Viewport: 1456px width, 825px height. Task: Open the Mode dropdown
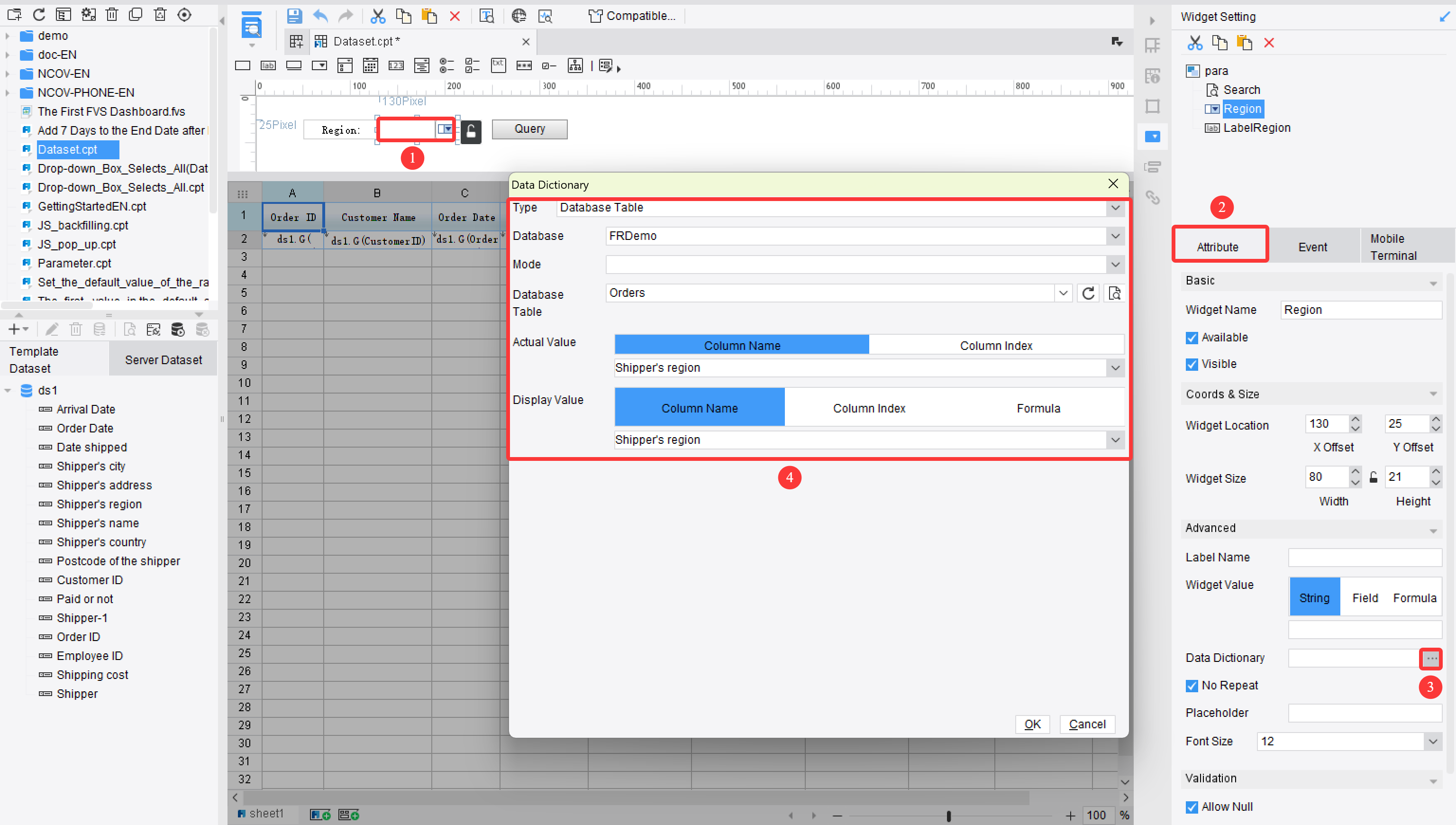point(1115,265)
